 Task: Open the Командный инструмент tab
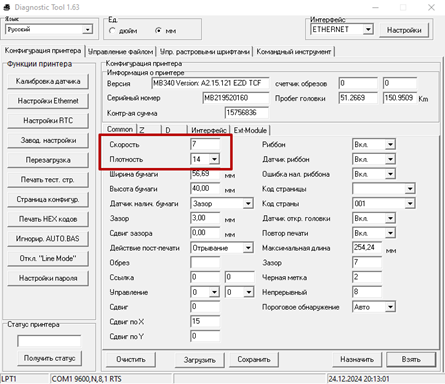[x=294, y=52]
